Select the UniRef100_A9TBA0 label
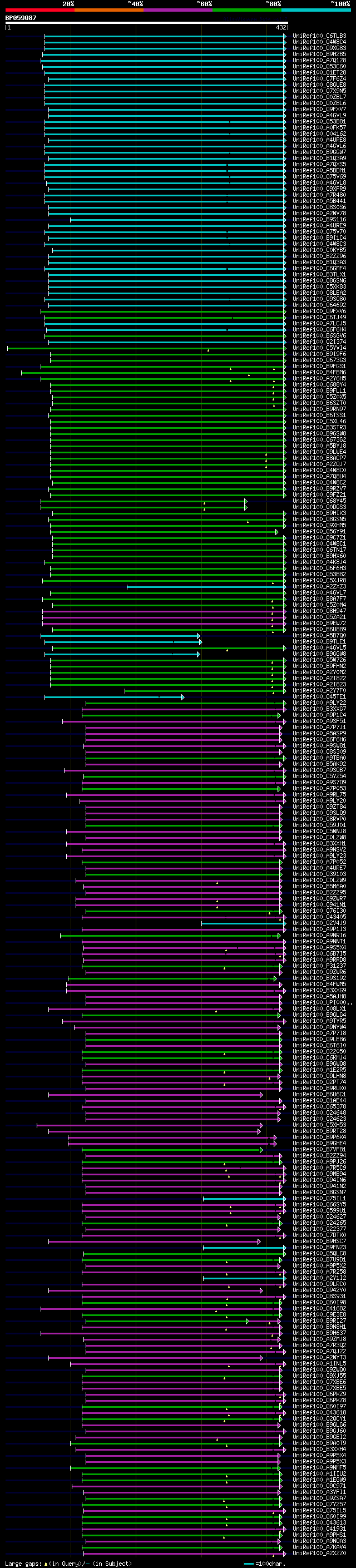Screen dimensions: 356x1568 coord(319,758)
